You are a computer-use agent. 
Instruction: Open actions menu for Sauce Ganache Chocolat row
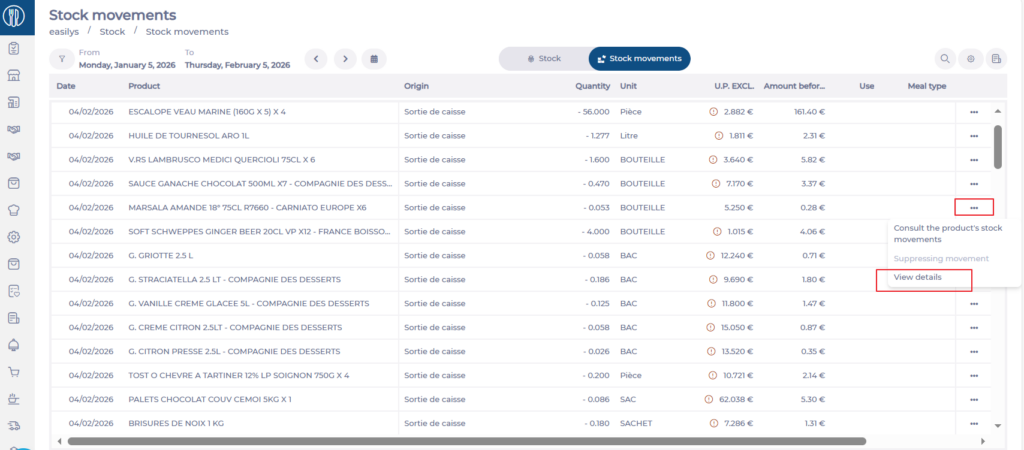pyautogui.click(x=973, y=184)
